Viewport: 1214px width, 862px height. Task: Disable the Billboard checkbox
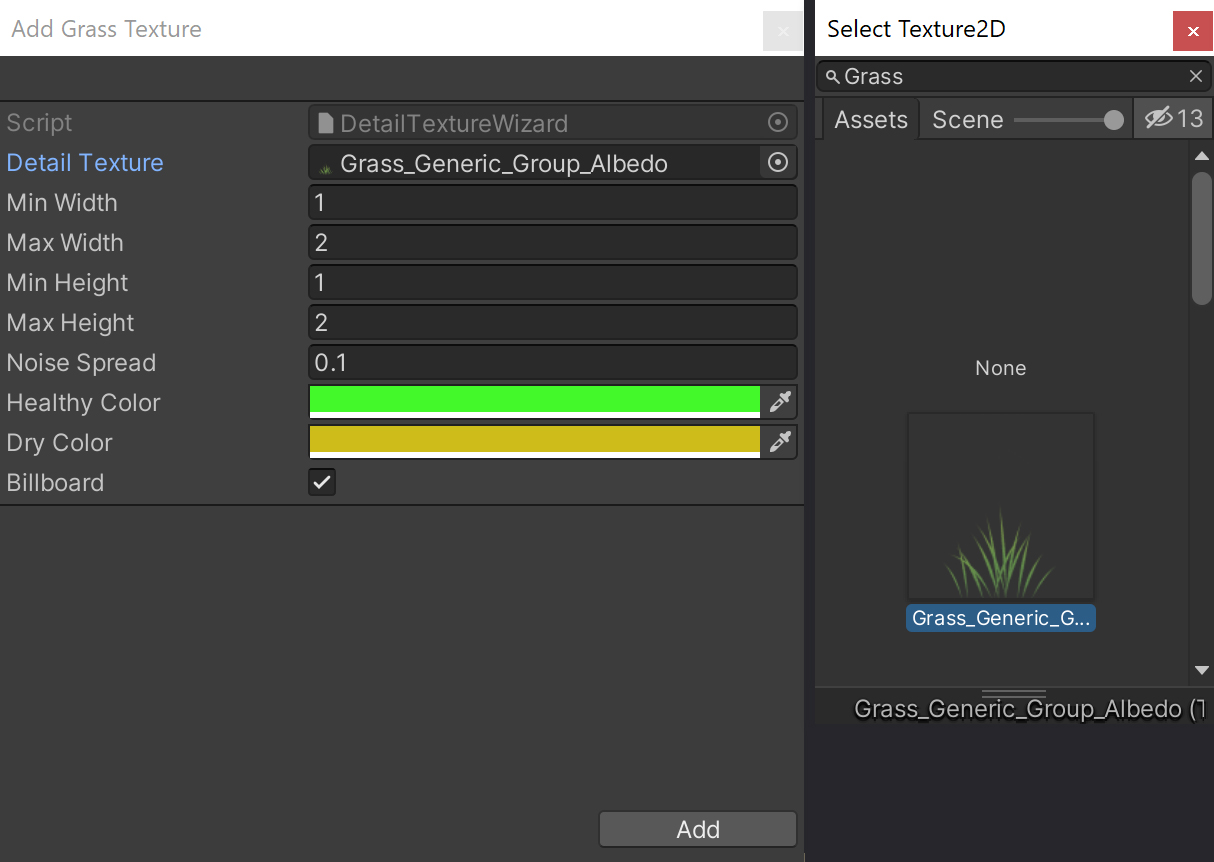click(x=322, y=482)
